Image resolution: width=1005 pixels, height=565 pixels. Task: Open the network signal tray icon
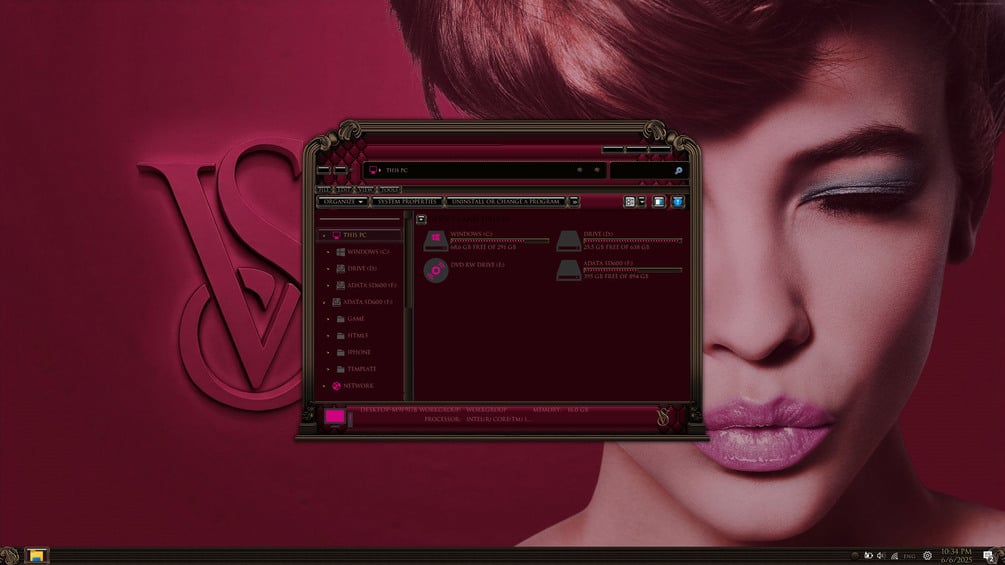tap(894, 556)
